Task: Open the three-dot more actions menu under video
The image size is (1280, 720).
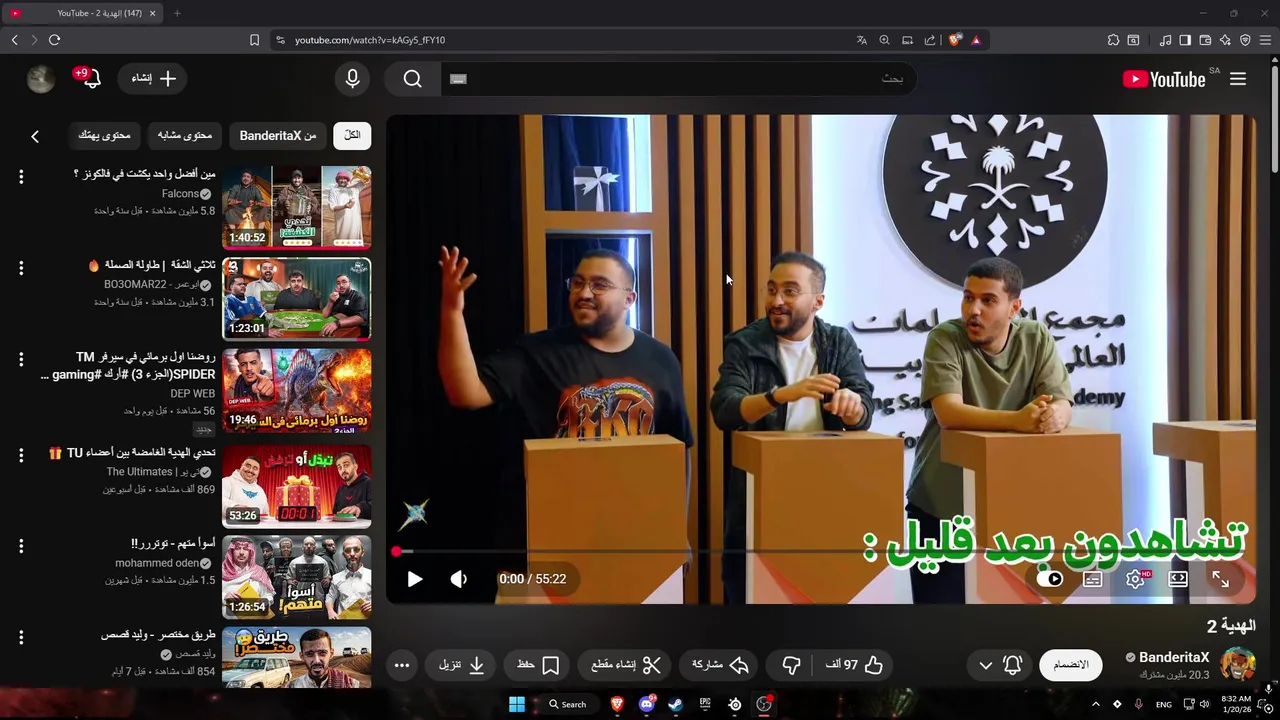Action: pyautogui.click(x=402, y=665)
